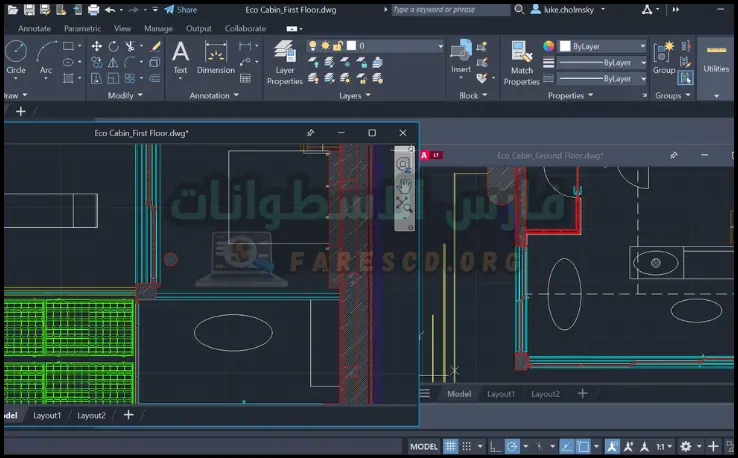Click the Share button
This screenshot has width=738, height=458.
(x=181, y=9)
